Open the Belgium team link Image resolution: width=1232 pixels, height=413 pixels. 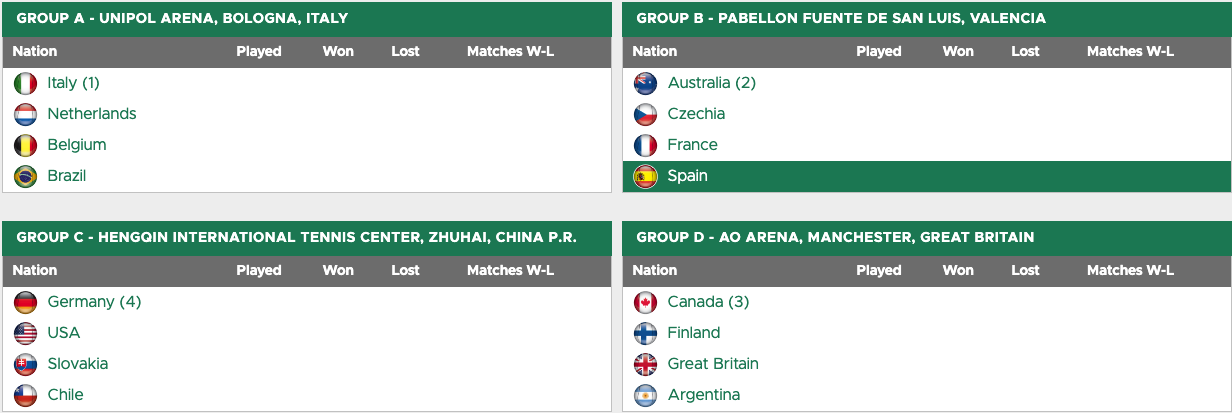pyautogui.click(x=77, y=145)
